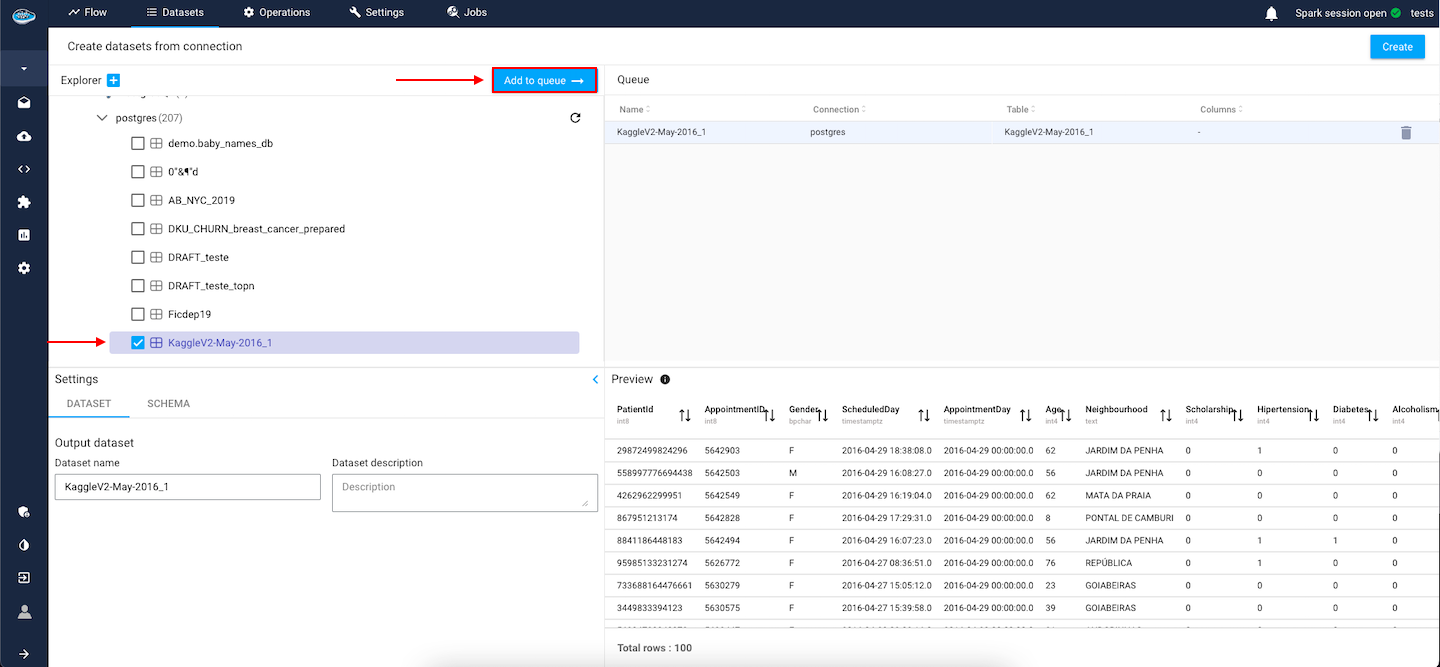The width and height of the screenshot is (1440, 667).
Task: Click the refresh icon for postgres connection
Action: pyautogui.click(x=575, y=118)
